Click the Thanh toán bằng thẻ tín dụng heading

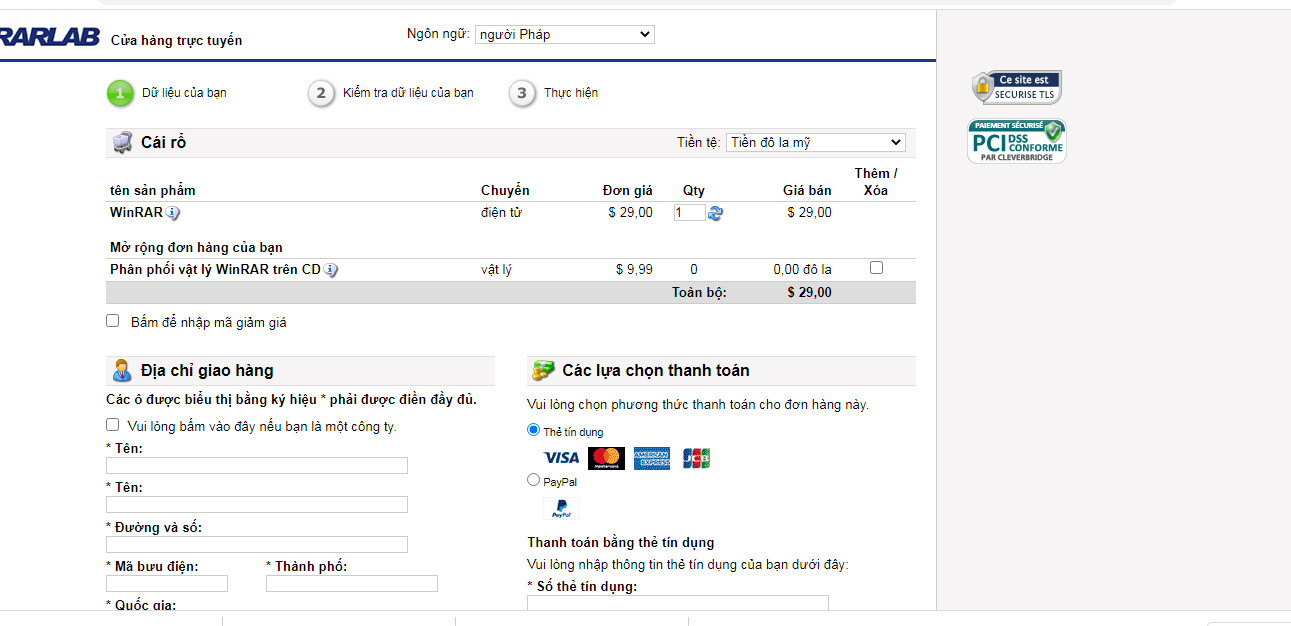(x=621, y=542)
